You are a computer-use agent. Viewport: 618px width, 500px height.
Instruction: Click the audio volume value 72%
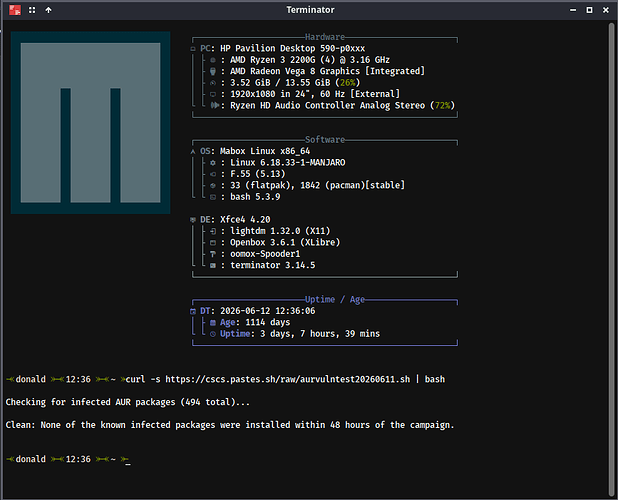(x=443, y=106)
